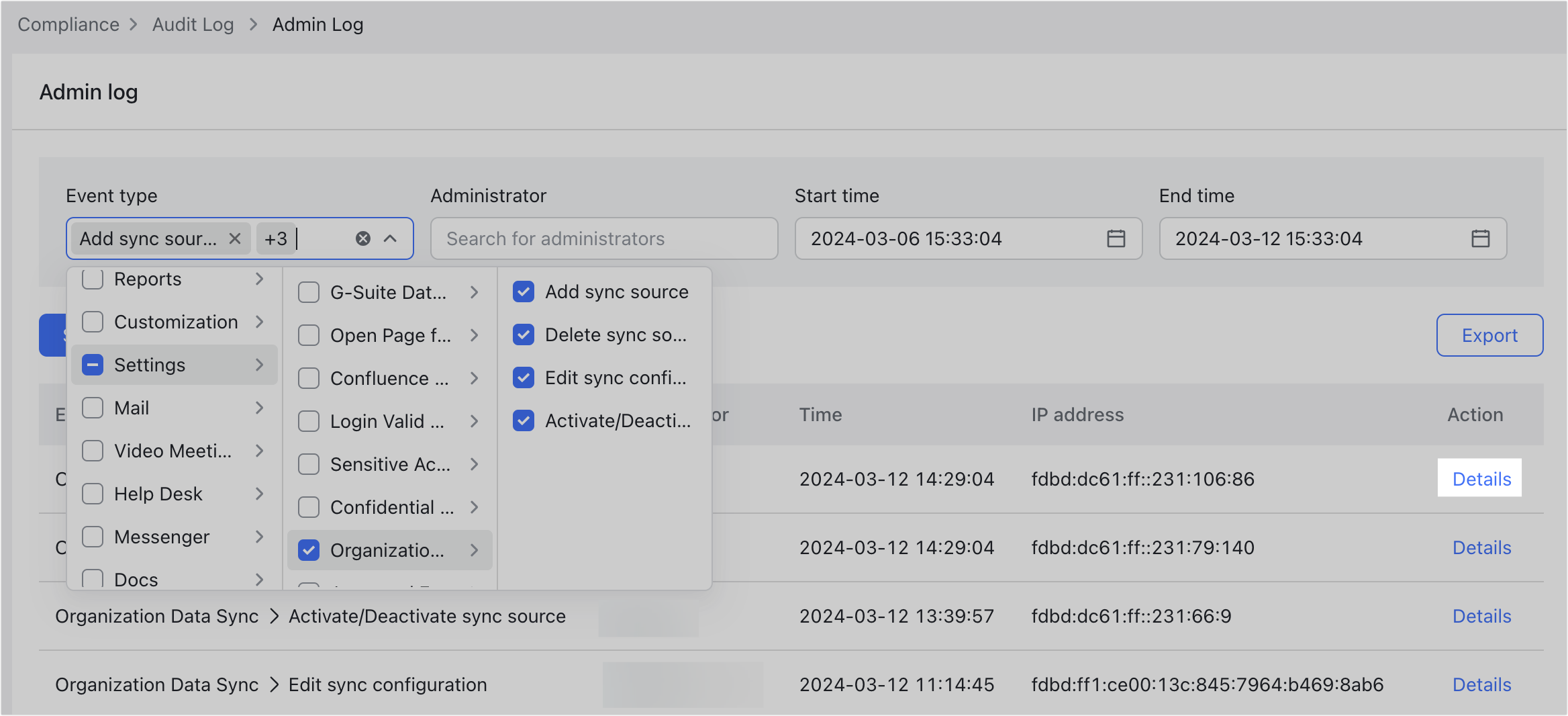1568x716 pixels.
Task: Uncheck the Organizatio... checkbox
Action: (309, 550)
